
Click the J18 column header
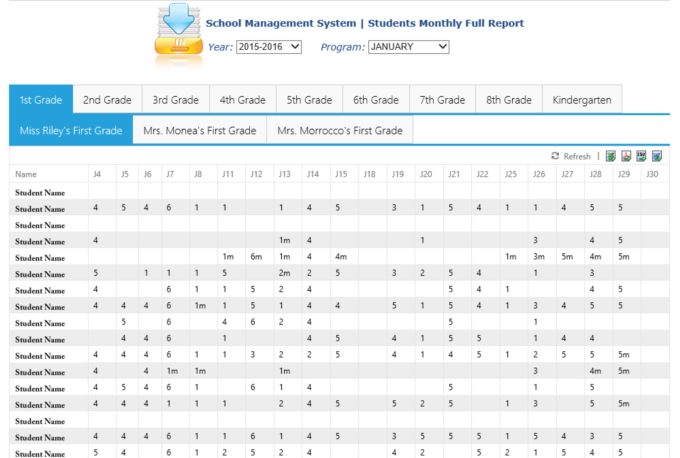(369, 174)
